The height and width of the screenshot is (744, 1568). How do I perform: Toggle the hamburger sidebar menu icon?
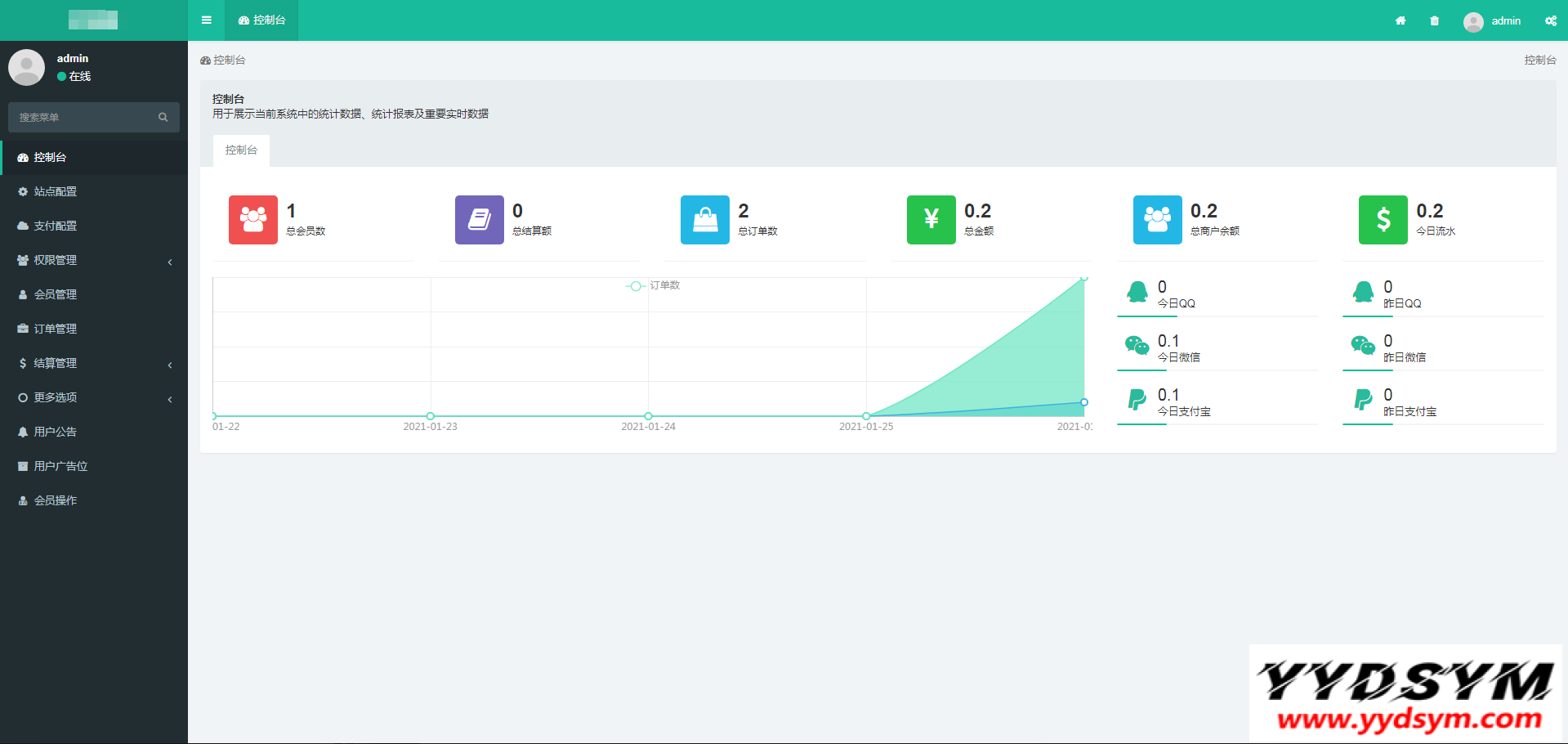(207, 20)
